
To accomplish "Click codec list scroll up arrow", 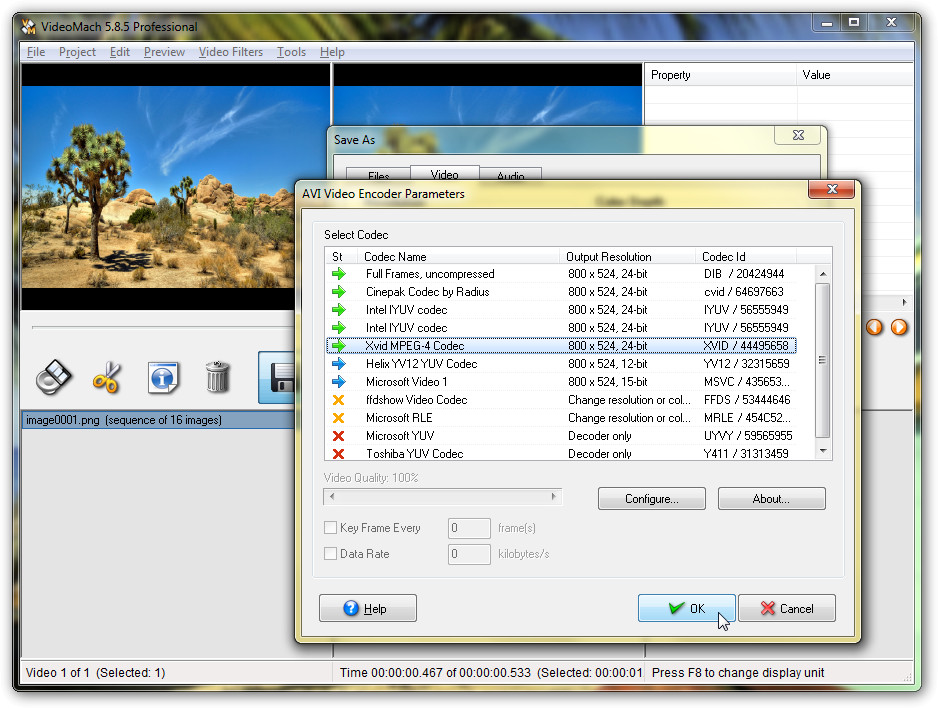I will 823,274.
